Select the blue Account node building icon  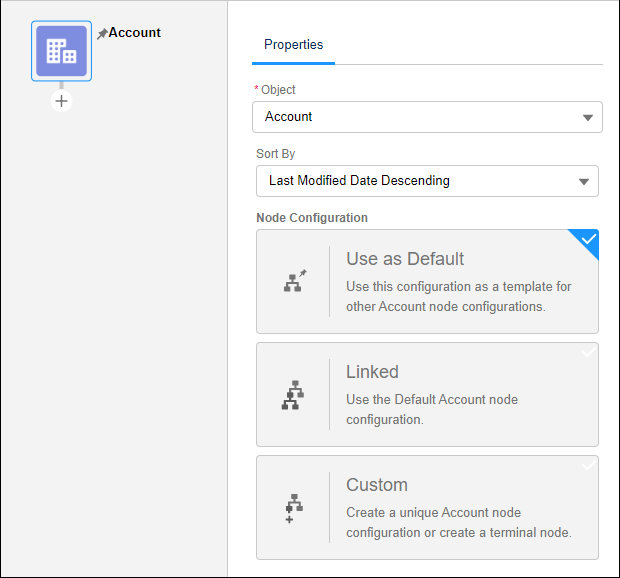(62, 51)
